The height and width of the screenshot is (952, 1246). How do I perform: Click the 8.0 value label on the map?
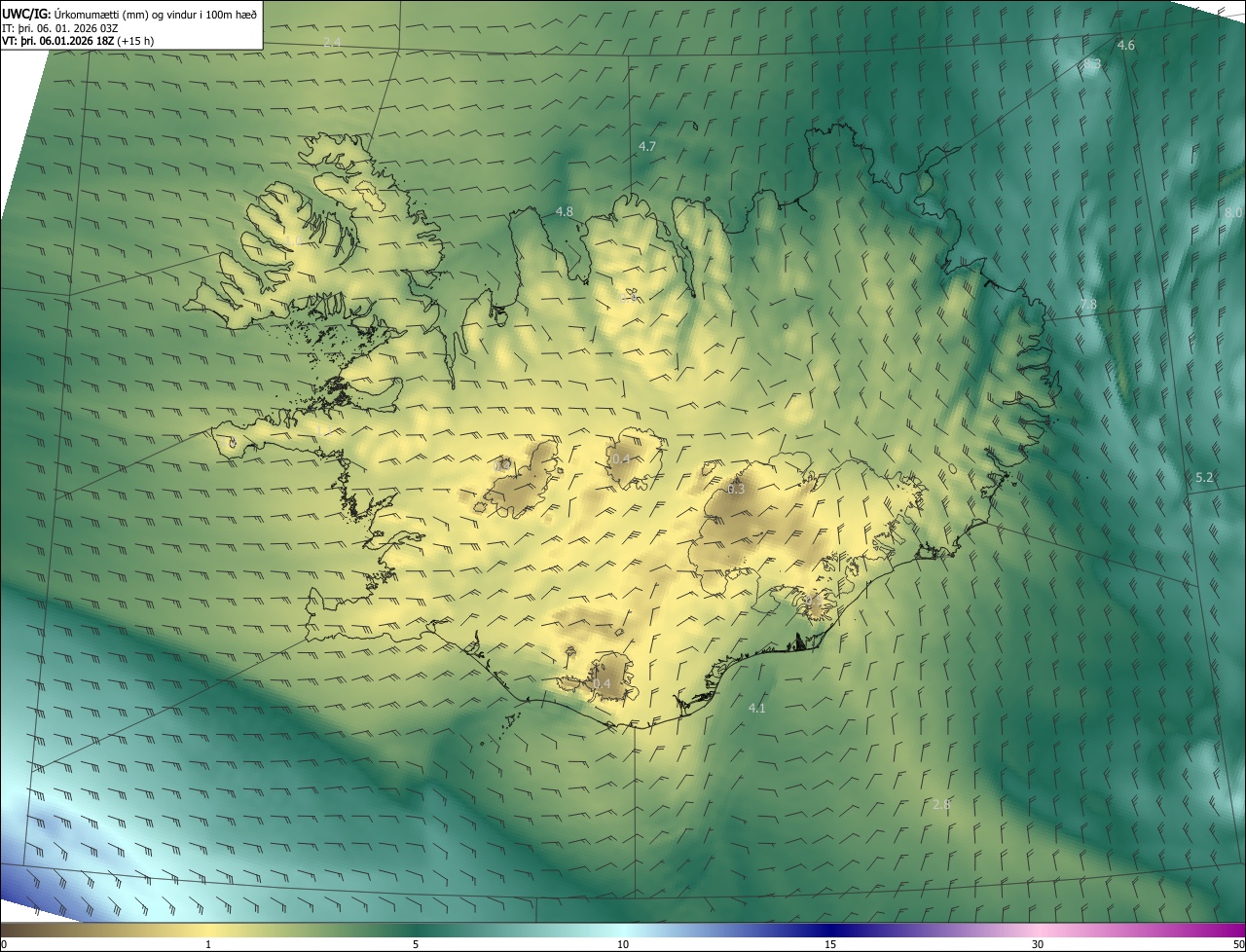[1233, 212]
